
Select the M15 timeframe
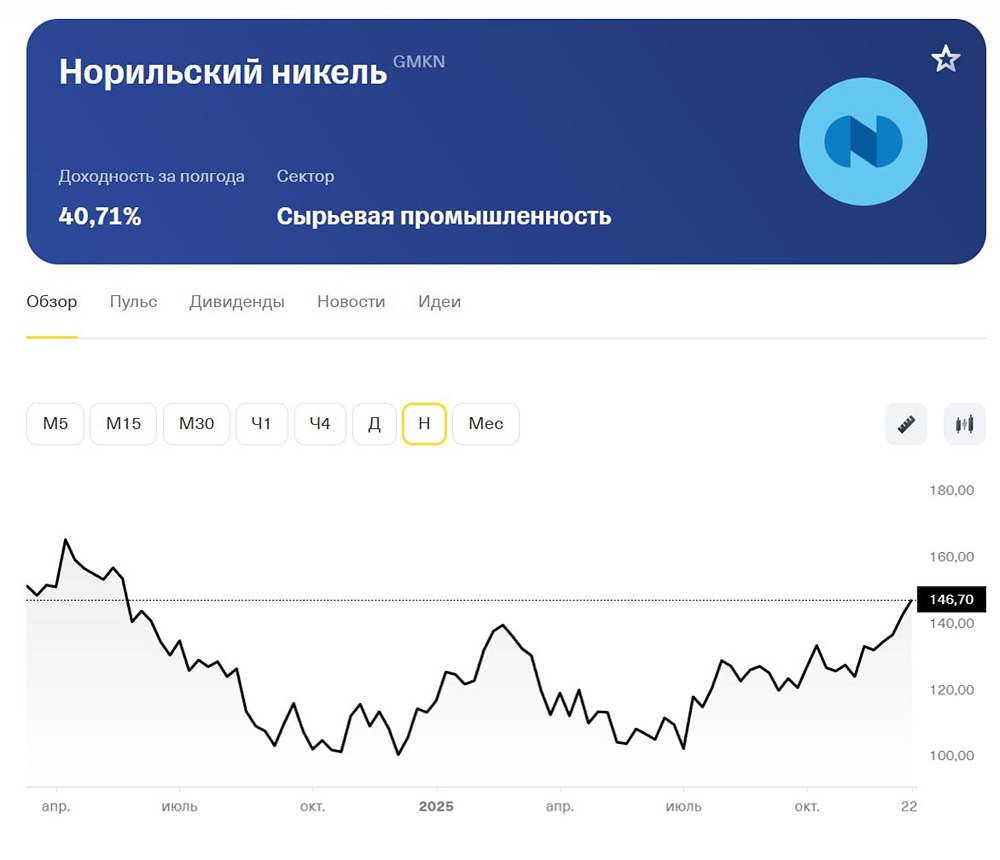pyautogui.click(x=123, y=424)
